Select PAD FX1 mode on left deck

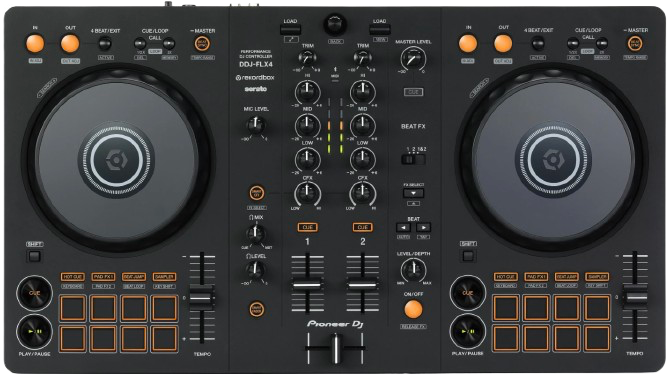103,277
